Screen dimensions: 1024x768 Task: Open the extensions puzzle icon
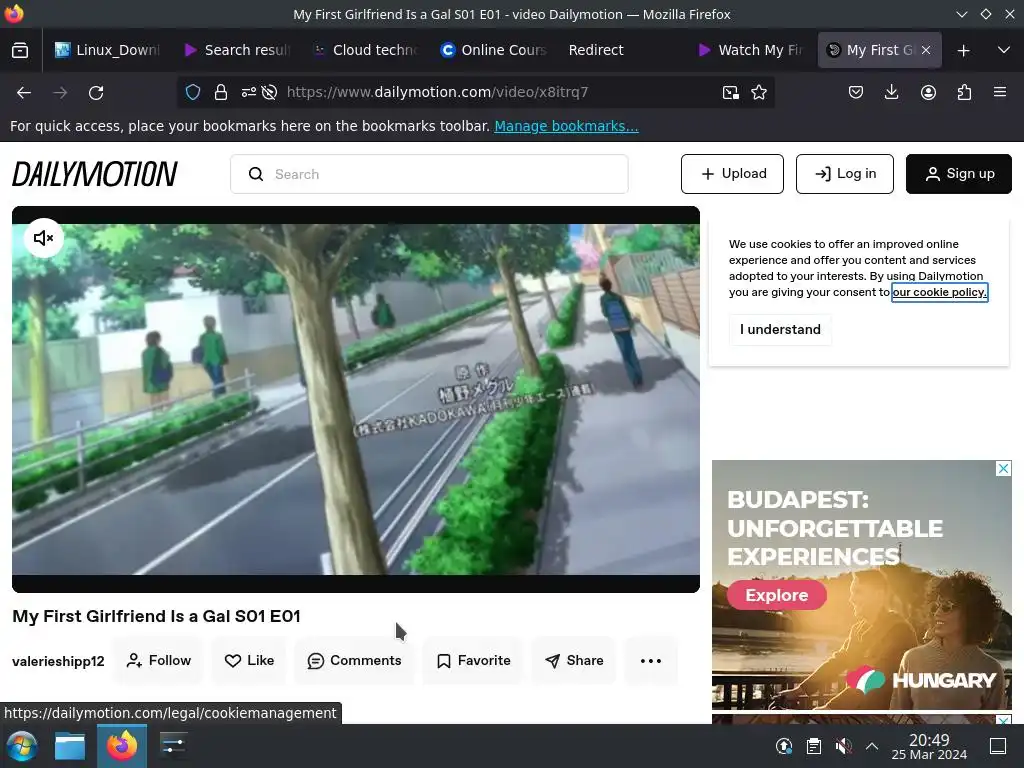tap(964, 93)
